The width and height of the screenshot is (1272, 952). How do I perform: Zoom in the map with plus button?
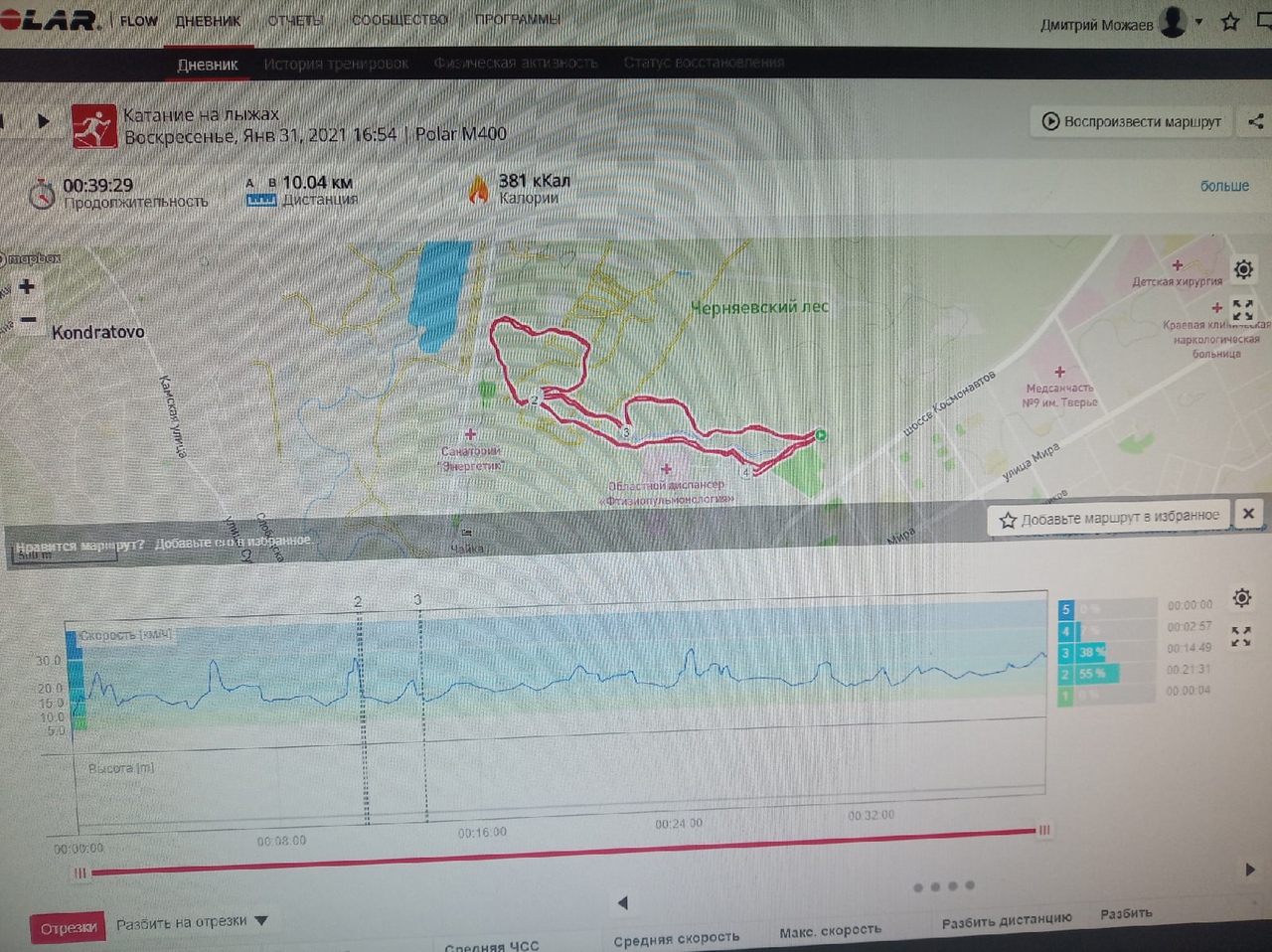pos(27,287)
